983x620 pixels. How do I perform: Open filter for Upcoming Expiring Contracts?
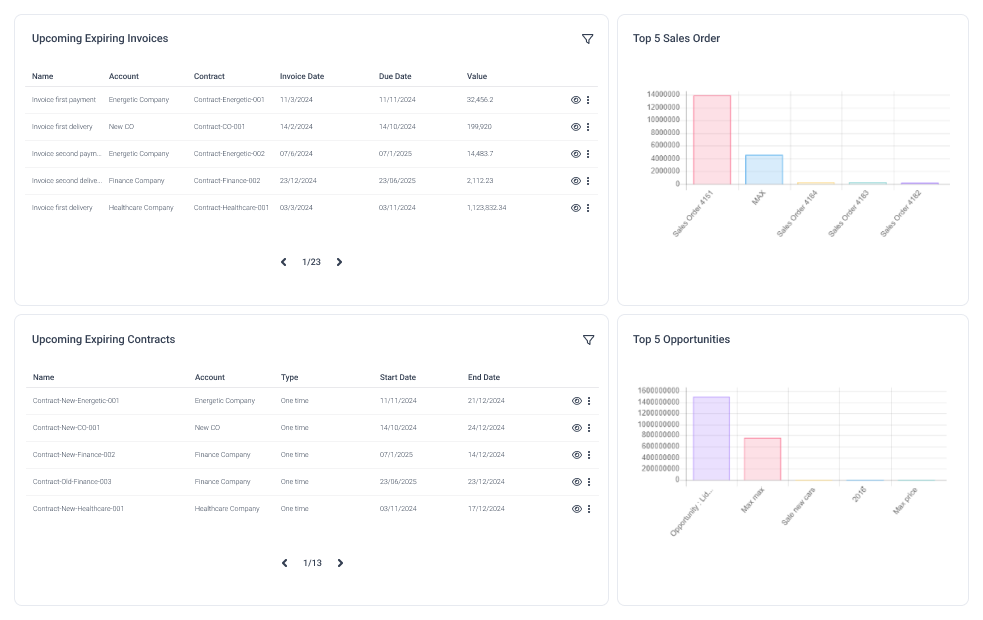(588, 340)
